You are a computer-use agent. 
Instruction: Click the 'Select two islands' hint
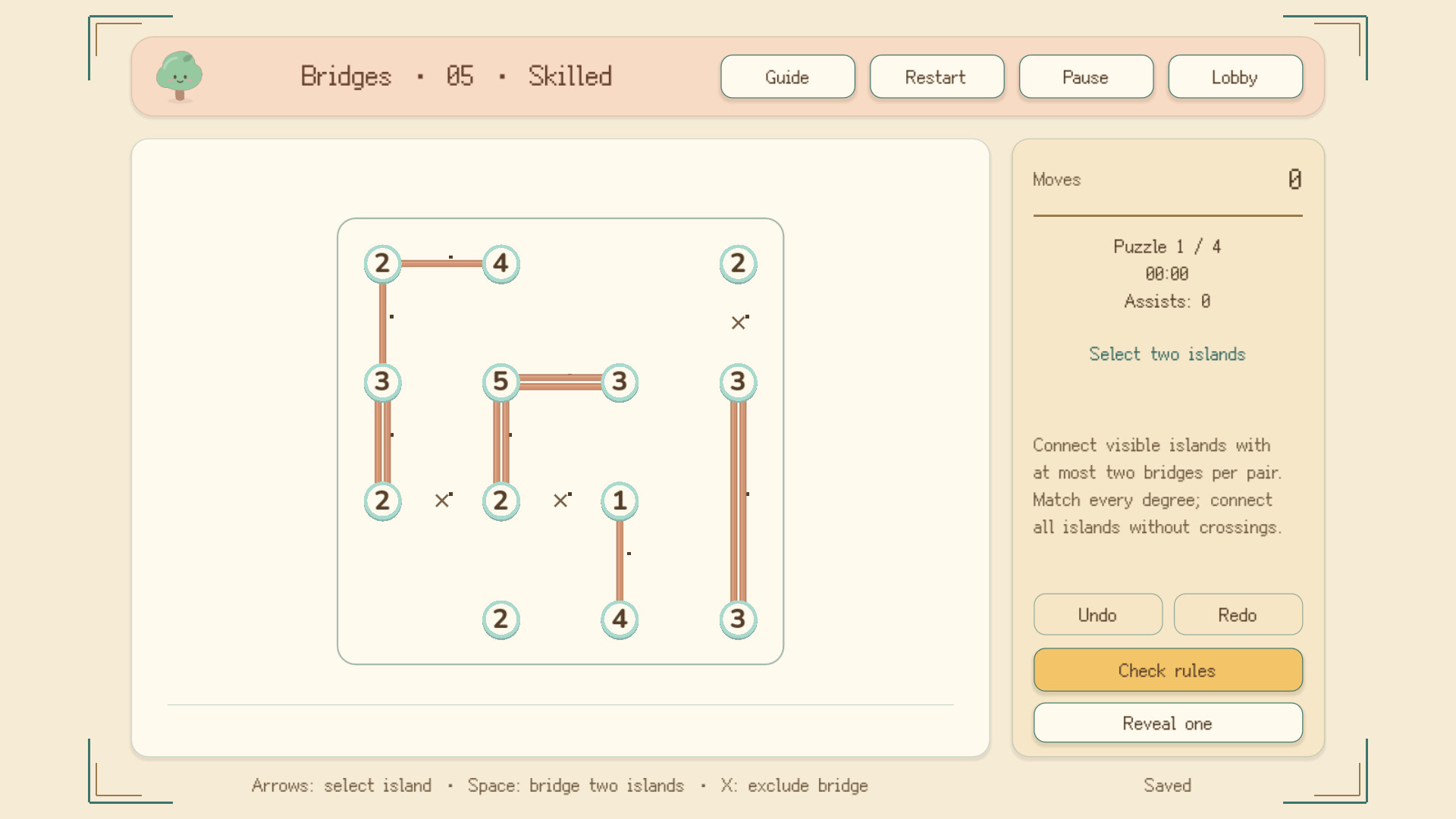(x=1167, y=354)
